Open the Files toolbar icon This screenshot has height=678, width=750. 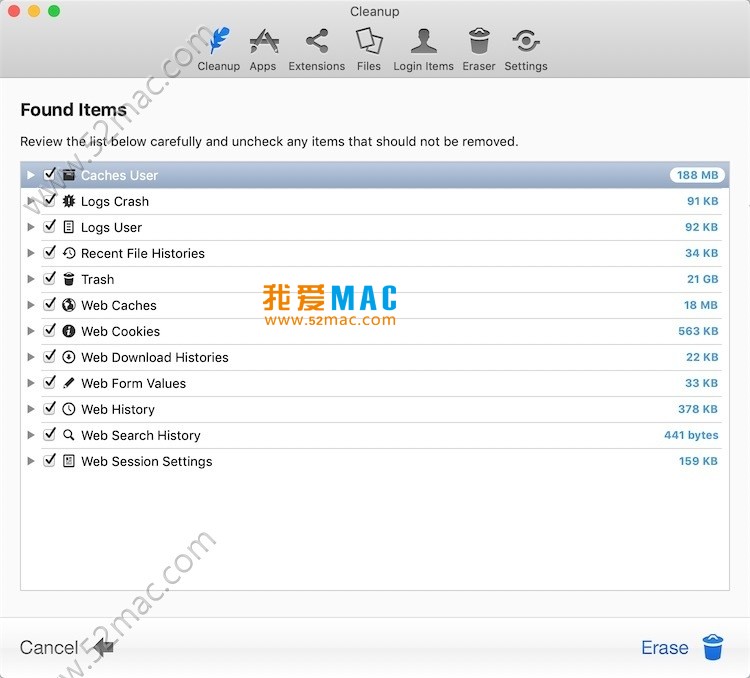tap(369, 41)
